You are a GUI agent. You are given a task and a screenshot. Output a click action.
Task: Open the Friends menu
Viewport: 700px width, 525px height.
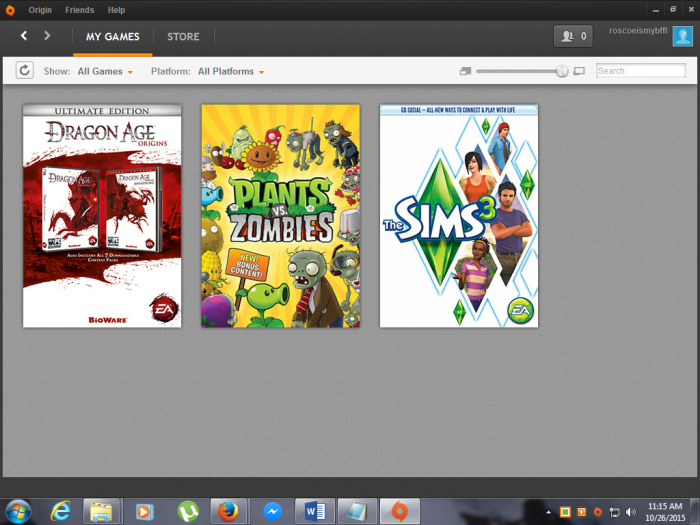point(79,10)
